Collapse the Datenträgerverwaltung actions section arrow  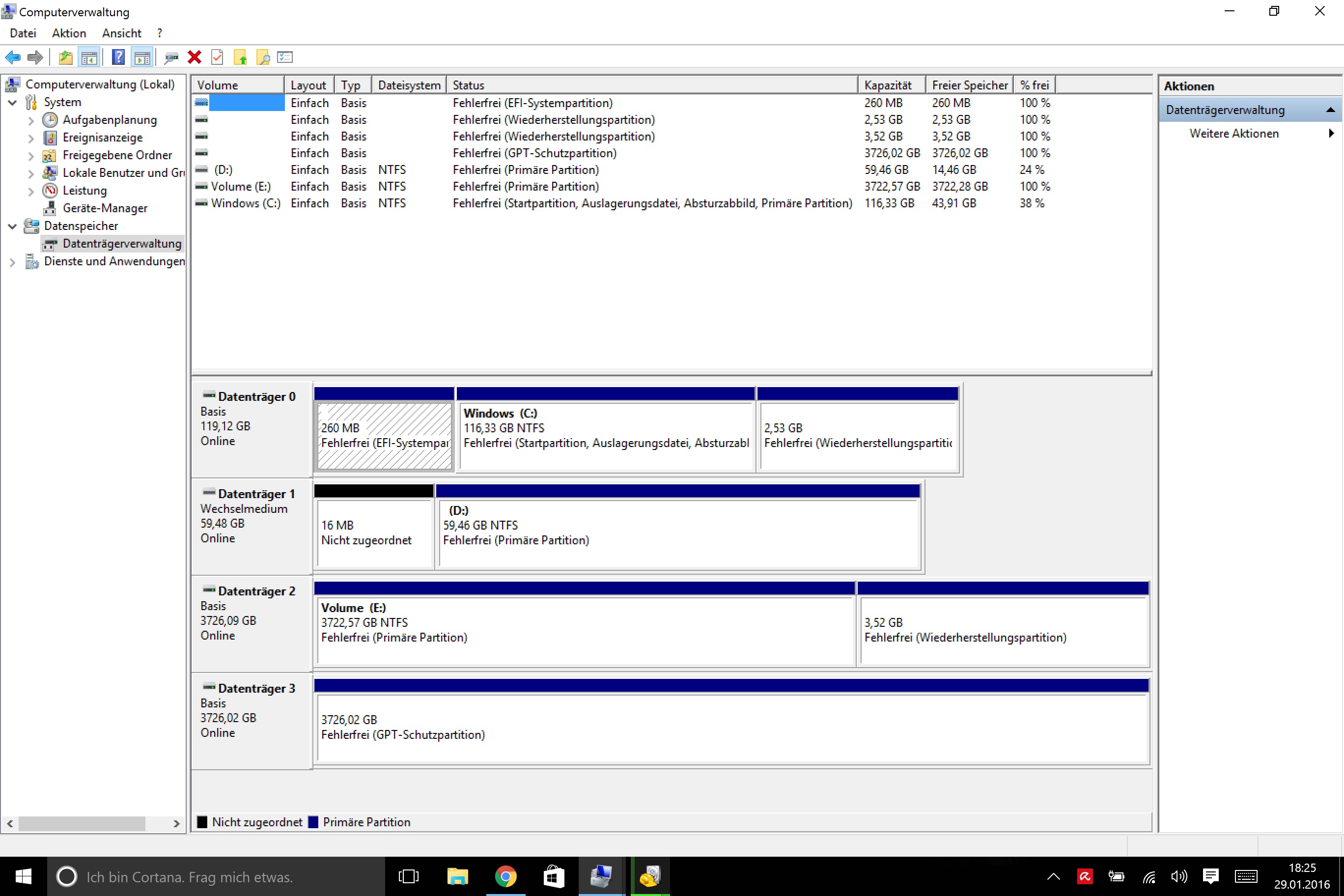(1330, 110)
